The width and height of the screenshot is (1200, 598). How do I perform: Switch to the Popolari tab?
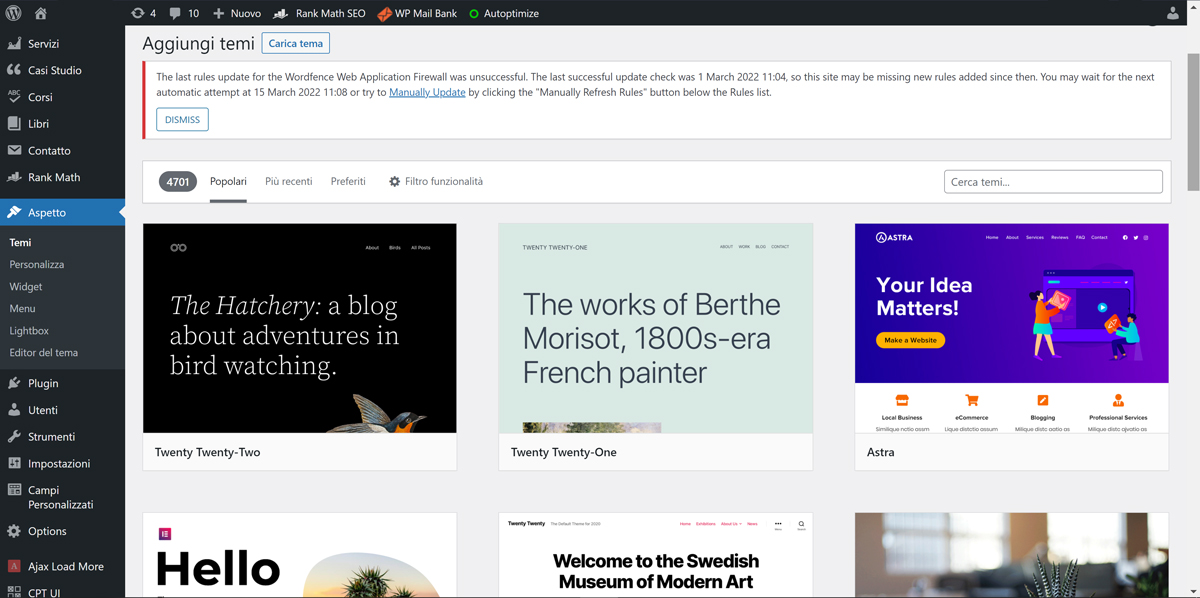[228, 181]
